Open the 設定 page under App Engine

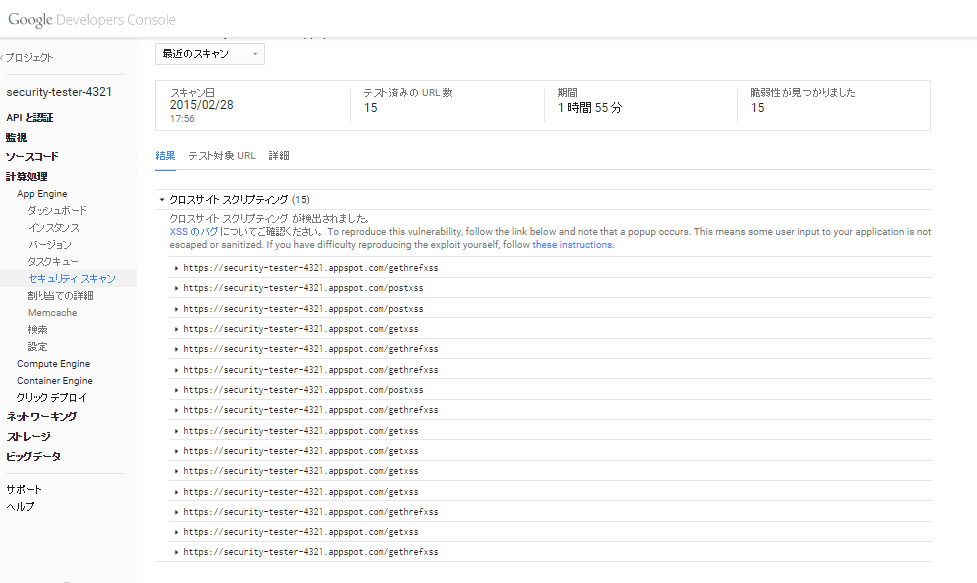(x=37, y=346)
